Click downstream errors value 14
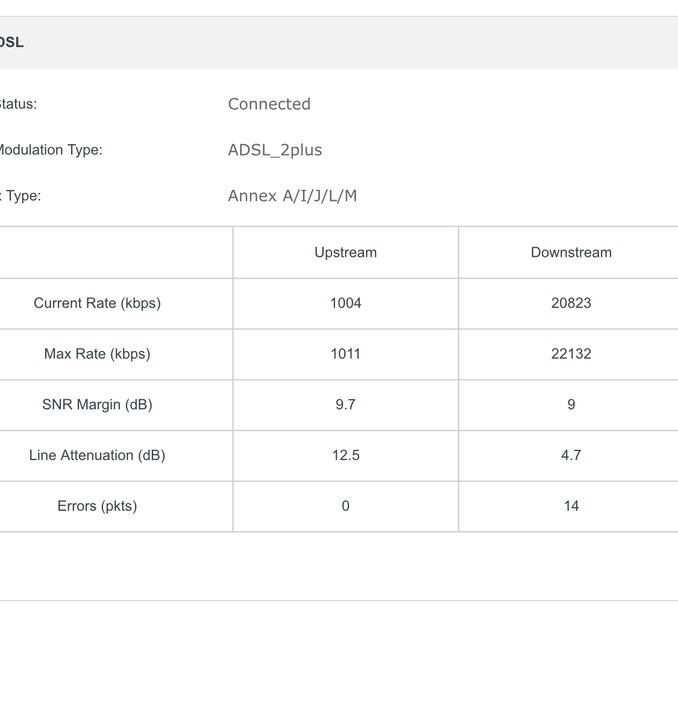678x720 pixels. click(571, 506)
